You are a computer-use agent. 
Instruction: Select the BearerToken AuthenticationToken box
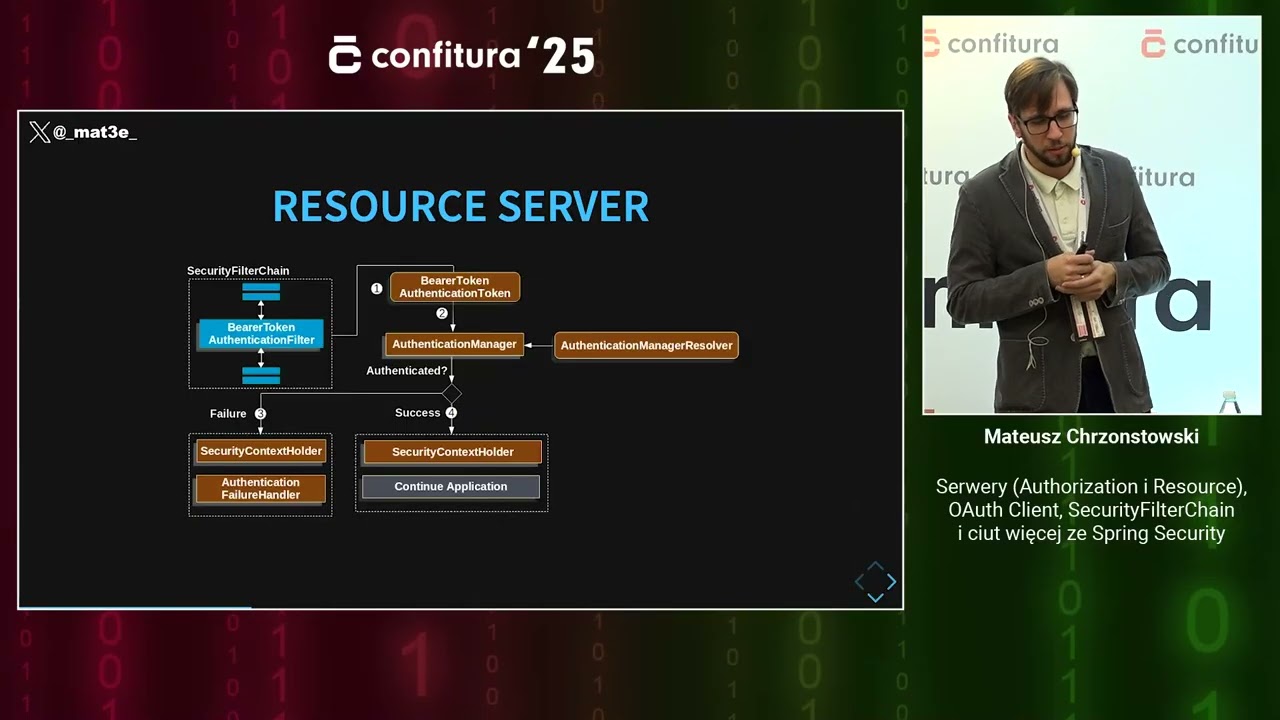click(455, 287)
